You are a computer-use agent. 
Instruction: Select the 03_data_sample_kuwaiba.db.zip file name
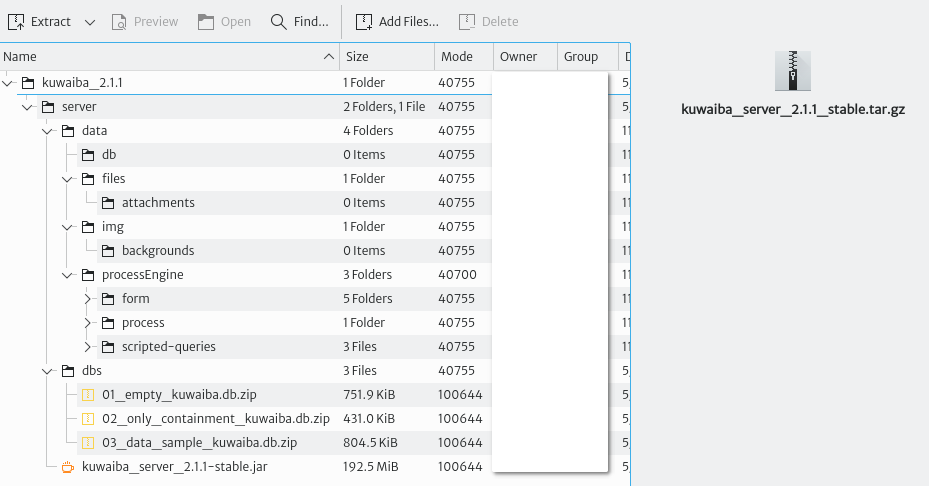coord(200,443)
